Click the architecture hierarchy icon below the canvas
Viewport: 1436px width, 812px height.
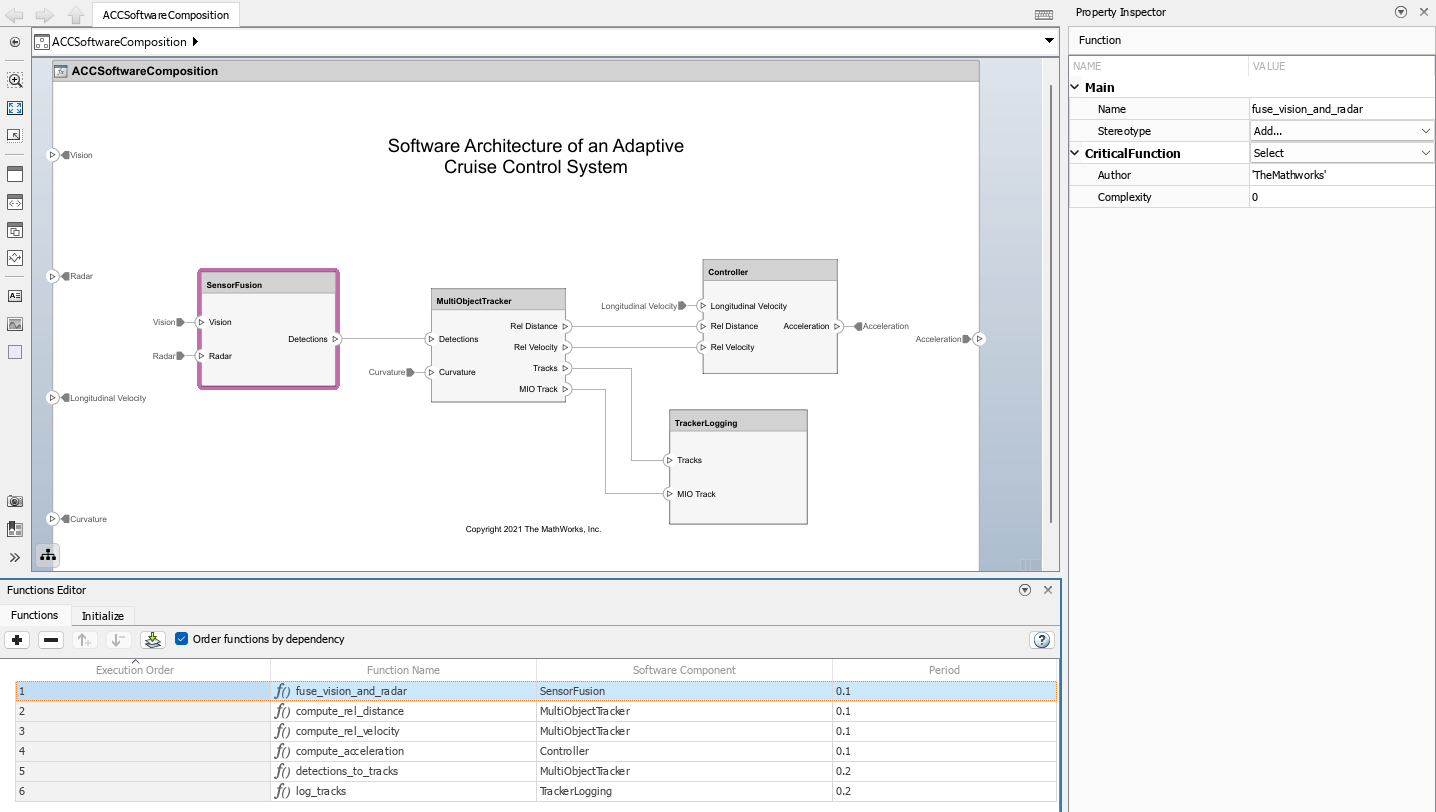47,554
